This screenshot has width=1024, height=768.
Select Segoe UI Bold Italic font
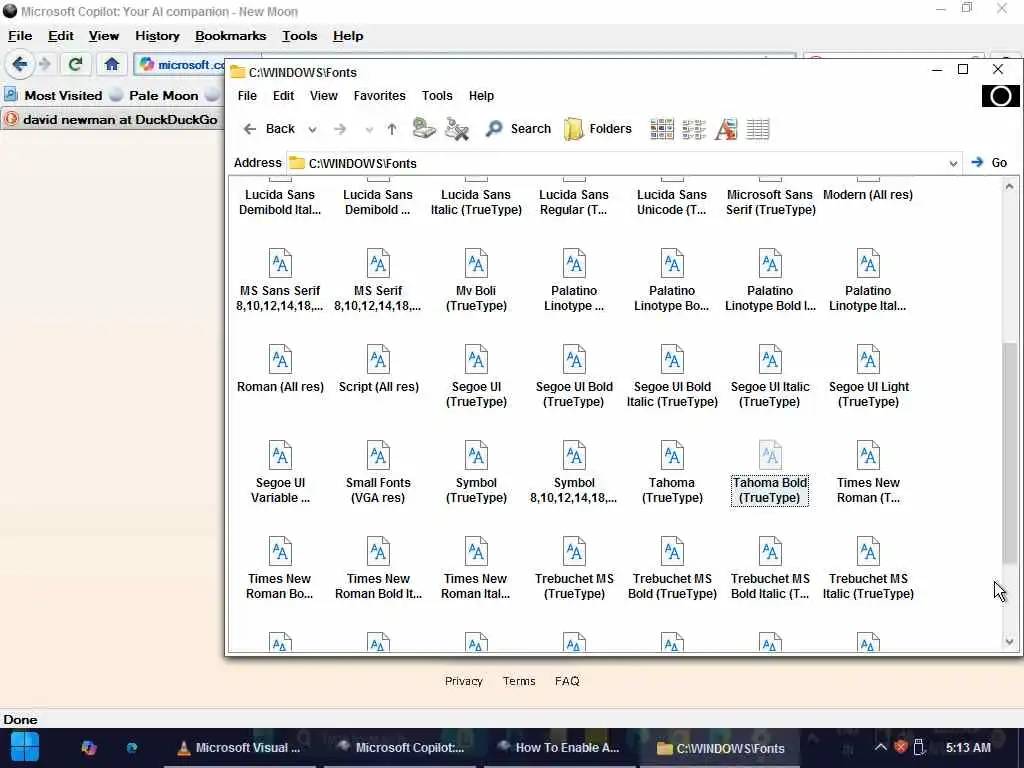pos(672,376)
